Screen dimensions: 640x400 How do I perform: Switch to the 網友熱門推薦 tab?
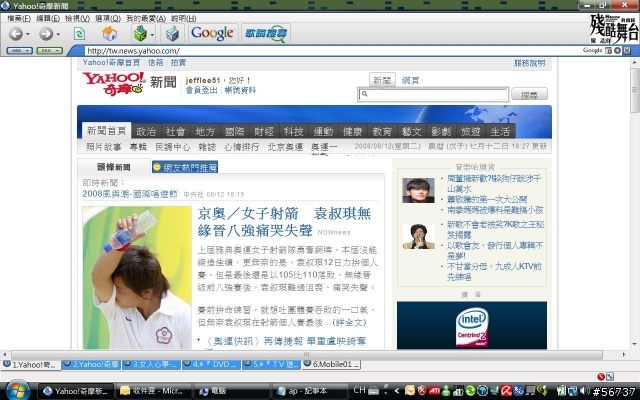(185, 167)
